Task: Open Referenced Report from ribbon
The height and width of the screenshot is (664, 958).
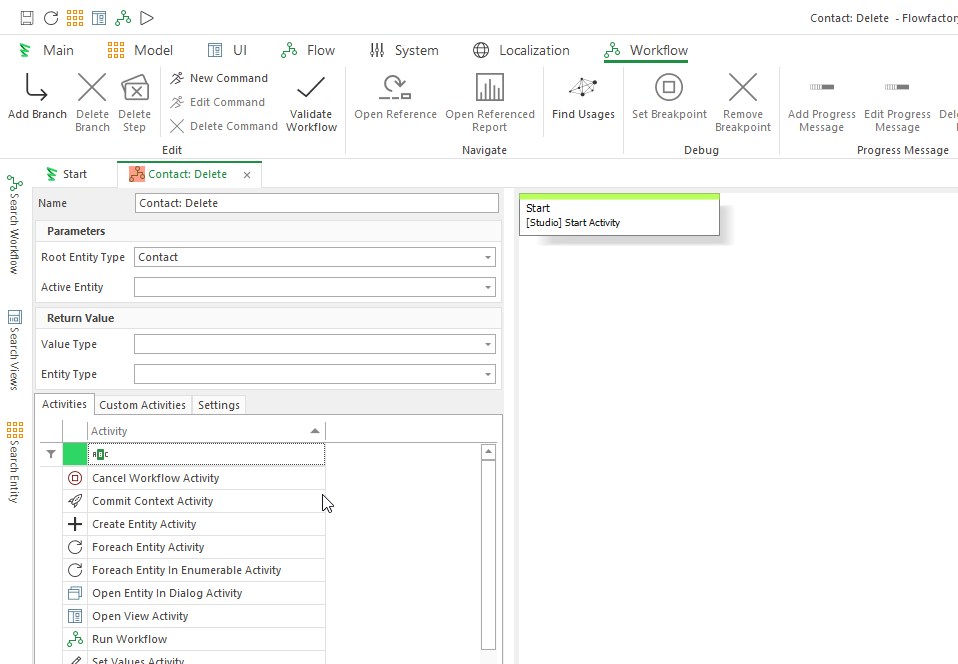Action: (x=489, y=102)
